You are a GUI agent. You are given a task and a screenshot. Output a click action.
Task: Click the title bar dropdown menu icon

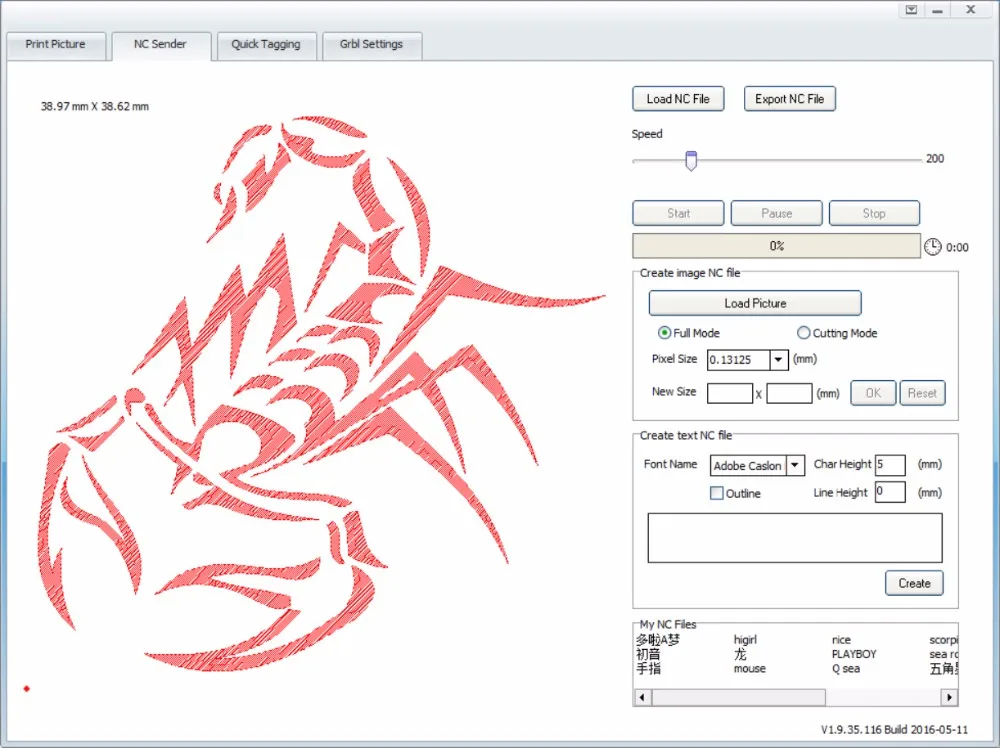coord(910,9)
